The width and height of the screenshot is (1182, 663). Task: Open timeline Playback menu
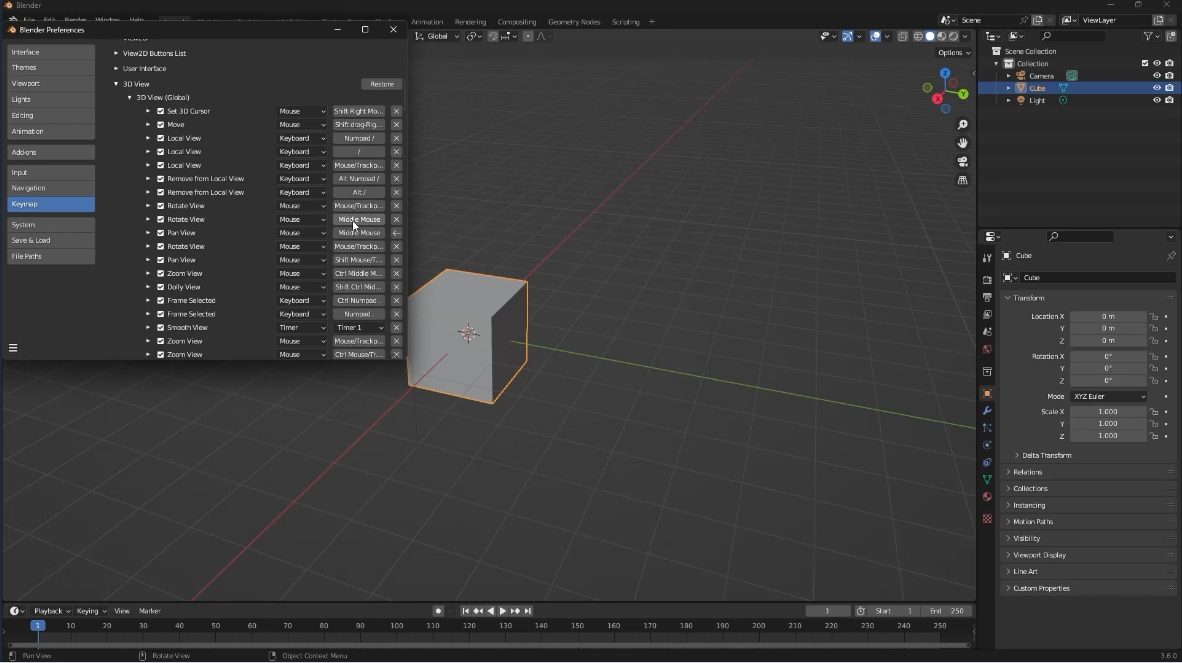[x=51, y=611]
